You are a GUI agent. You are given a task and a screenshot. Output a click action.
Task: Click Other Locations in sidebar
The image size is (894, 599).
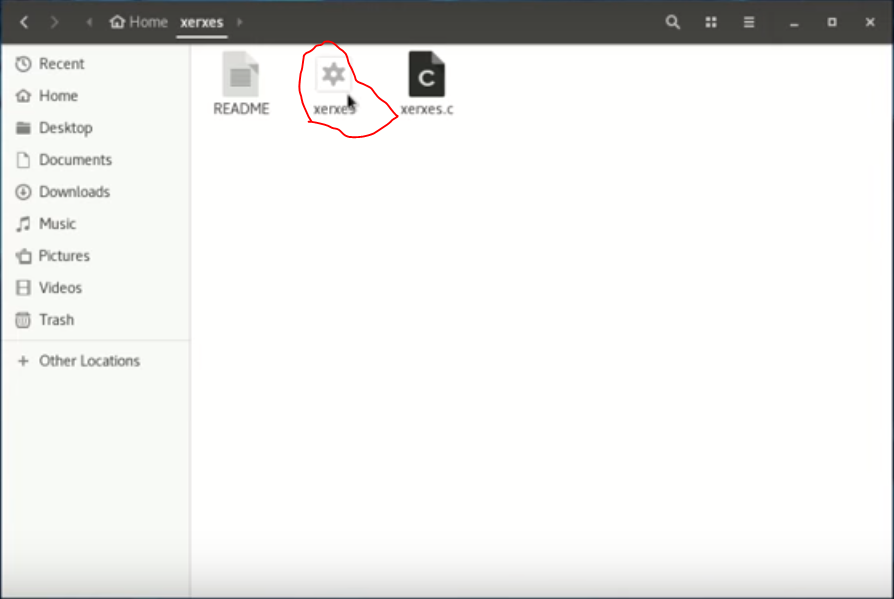[89, 361]
